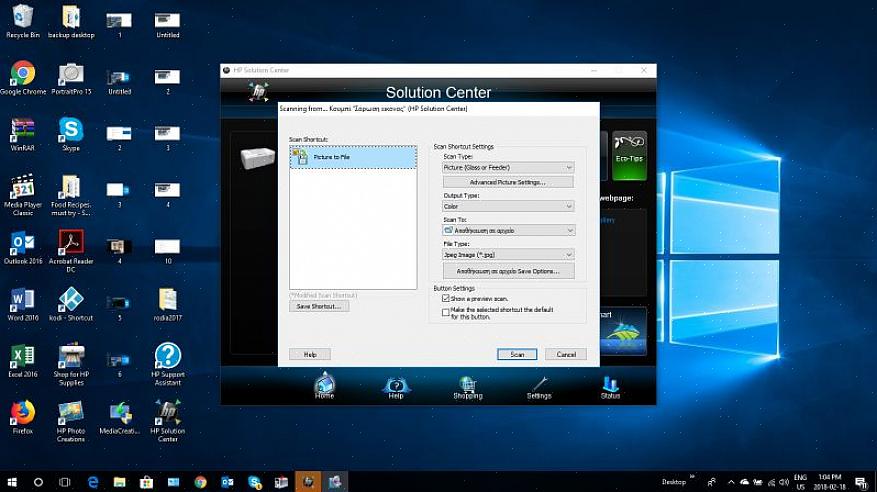Open Advanced Picture Settings
The image size is (877, 492).
[508, 182]
